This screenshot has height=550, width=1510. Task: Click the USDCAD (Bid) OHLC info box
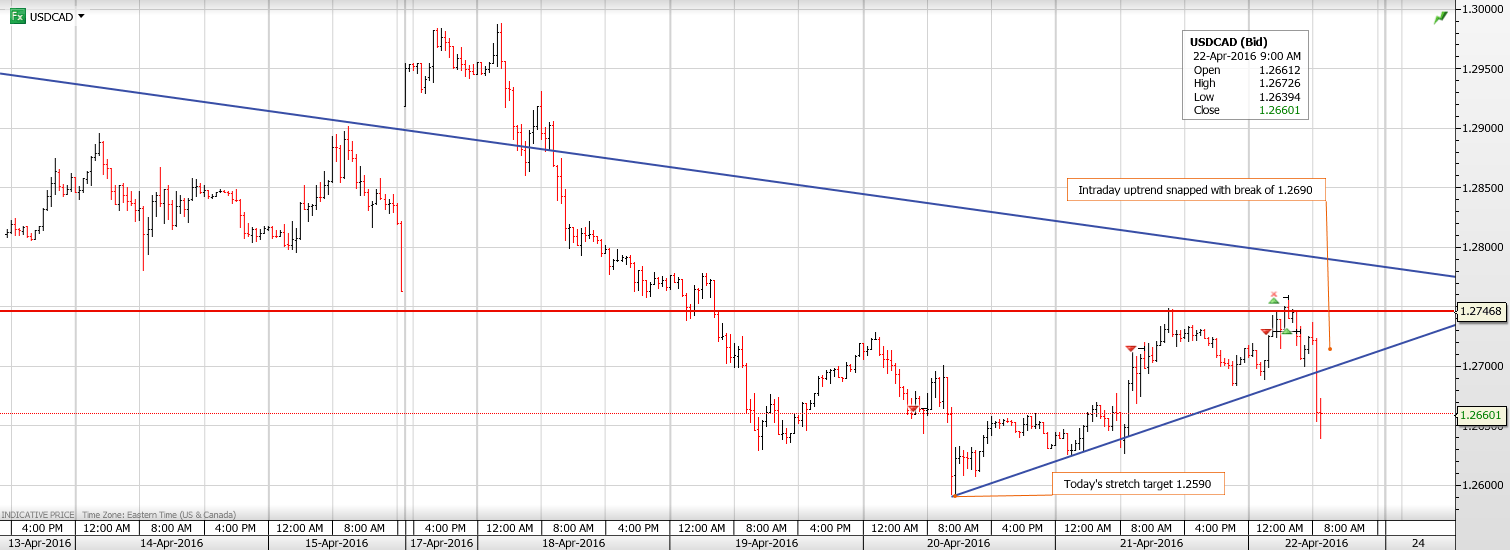click(1245, 76)
